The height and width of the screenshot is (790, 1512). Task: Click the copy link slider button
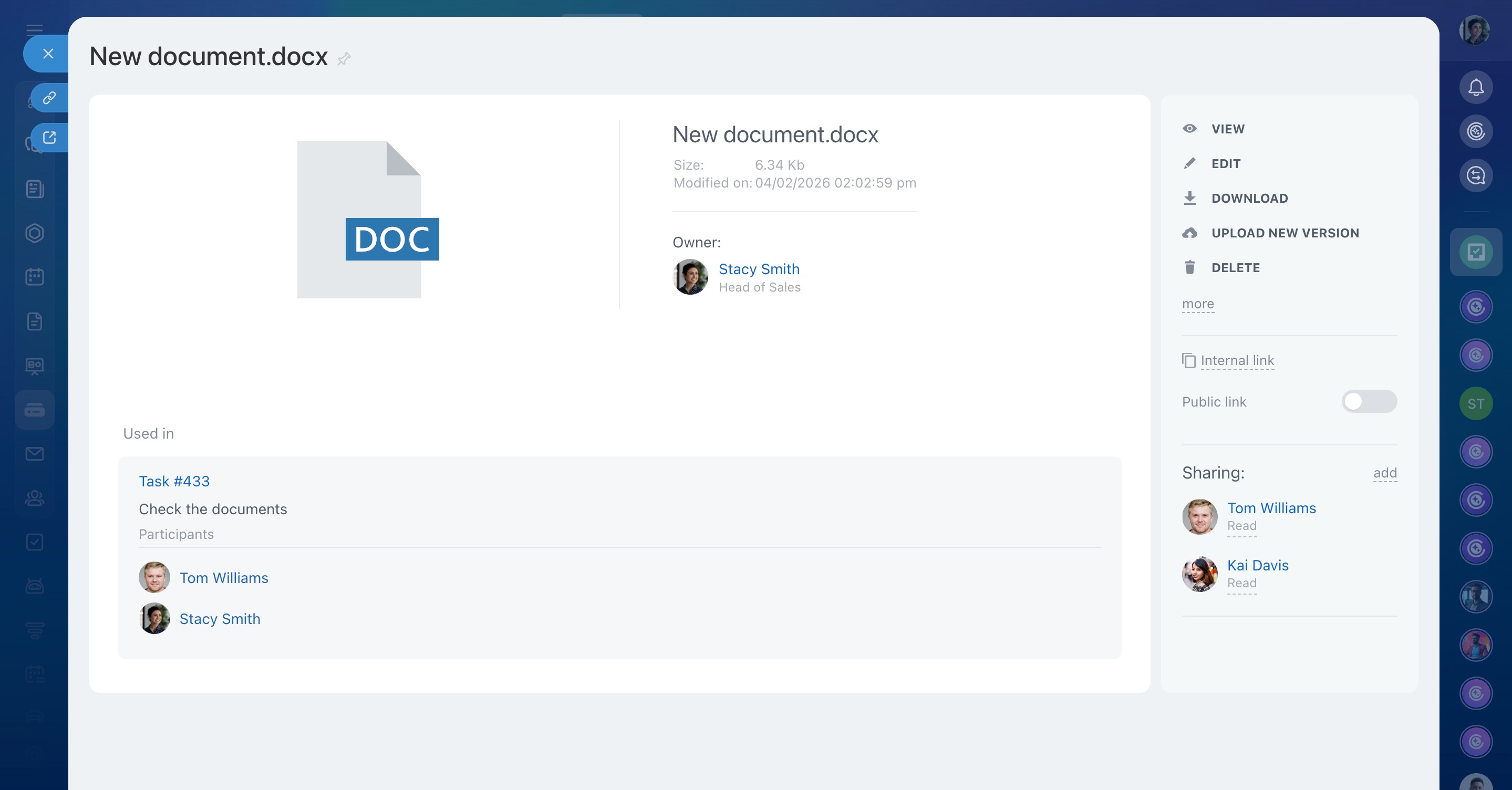pos(49,97)
